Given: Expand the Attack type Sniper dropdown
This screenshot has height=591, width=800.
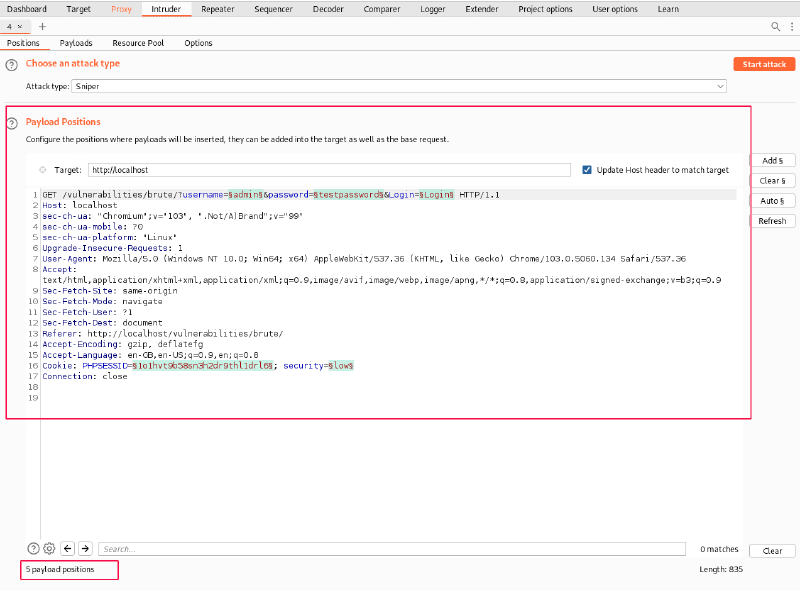Looking at the screenshot, I should [x=720, y=87].
